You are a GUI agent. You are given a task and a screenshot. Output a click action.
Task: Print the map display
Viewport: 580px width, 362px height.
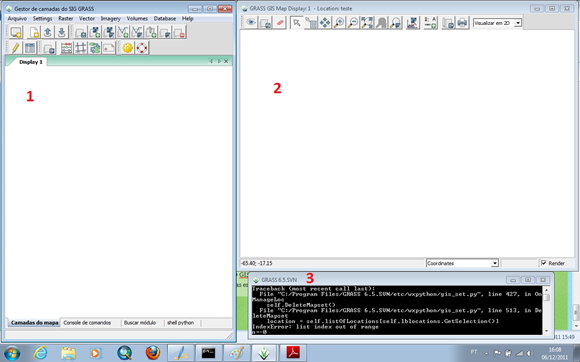coord(462,23)
